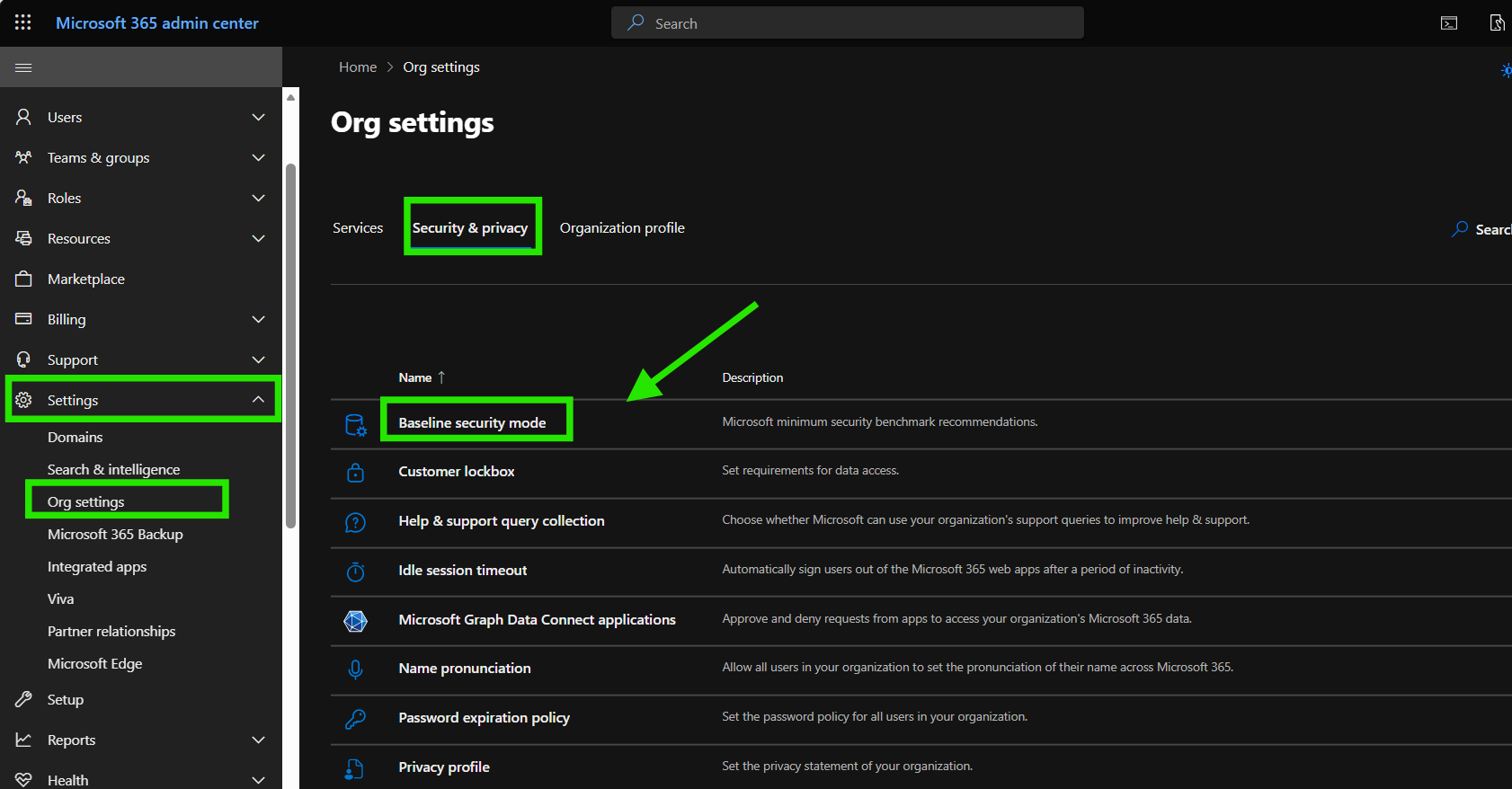Click the Health heart icon
The height and width of the screenshot is (789, 1512).
[x=23, y=780]
